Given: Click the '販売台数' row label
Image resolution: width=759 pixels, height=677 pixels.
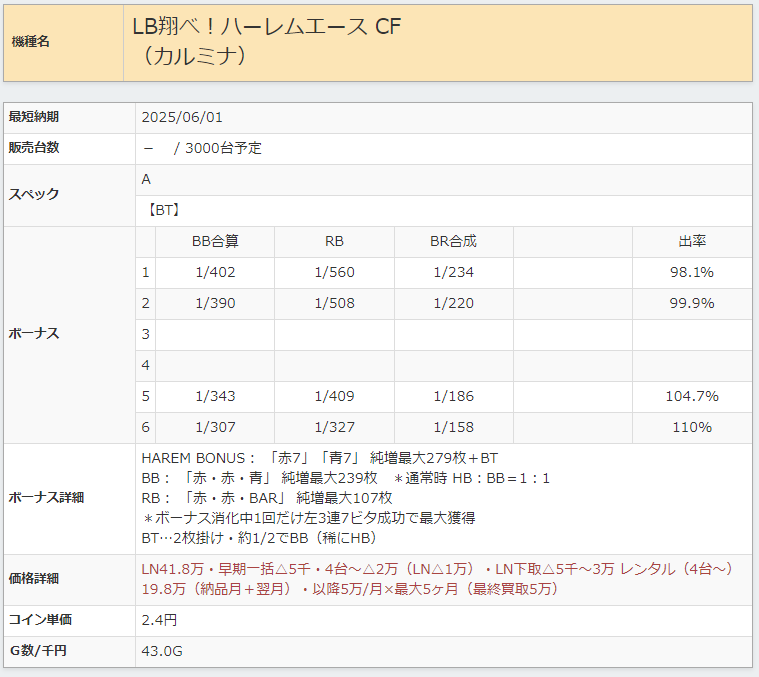Looking at the screenshot, I should pos(33,148).
